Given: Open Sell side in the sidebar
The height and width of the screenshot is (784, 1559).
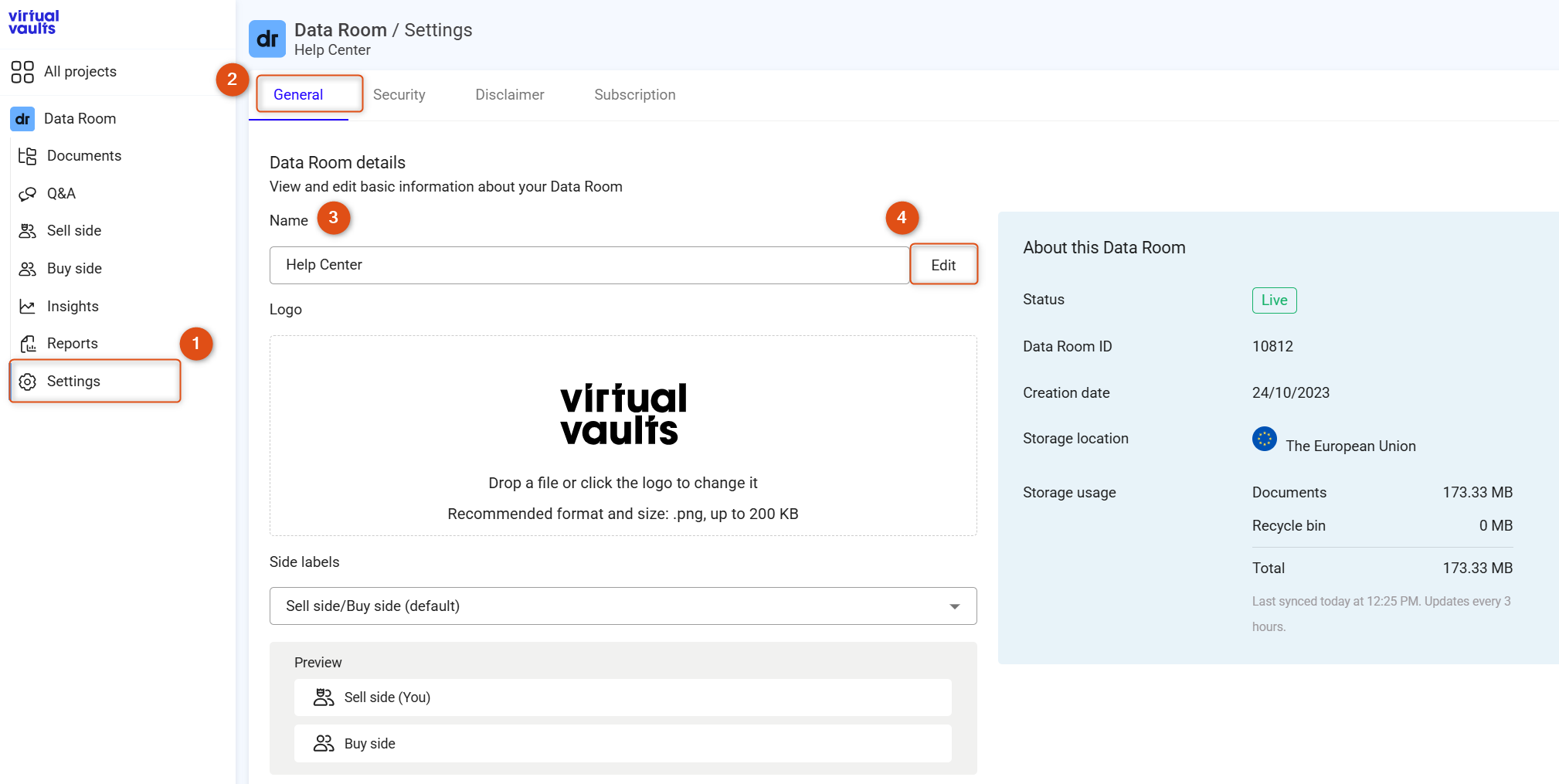Looking at the screenshot, I should click(x=74, y=231).
